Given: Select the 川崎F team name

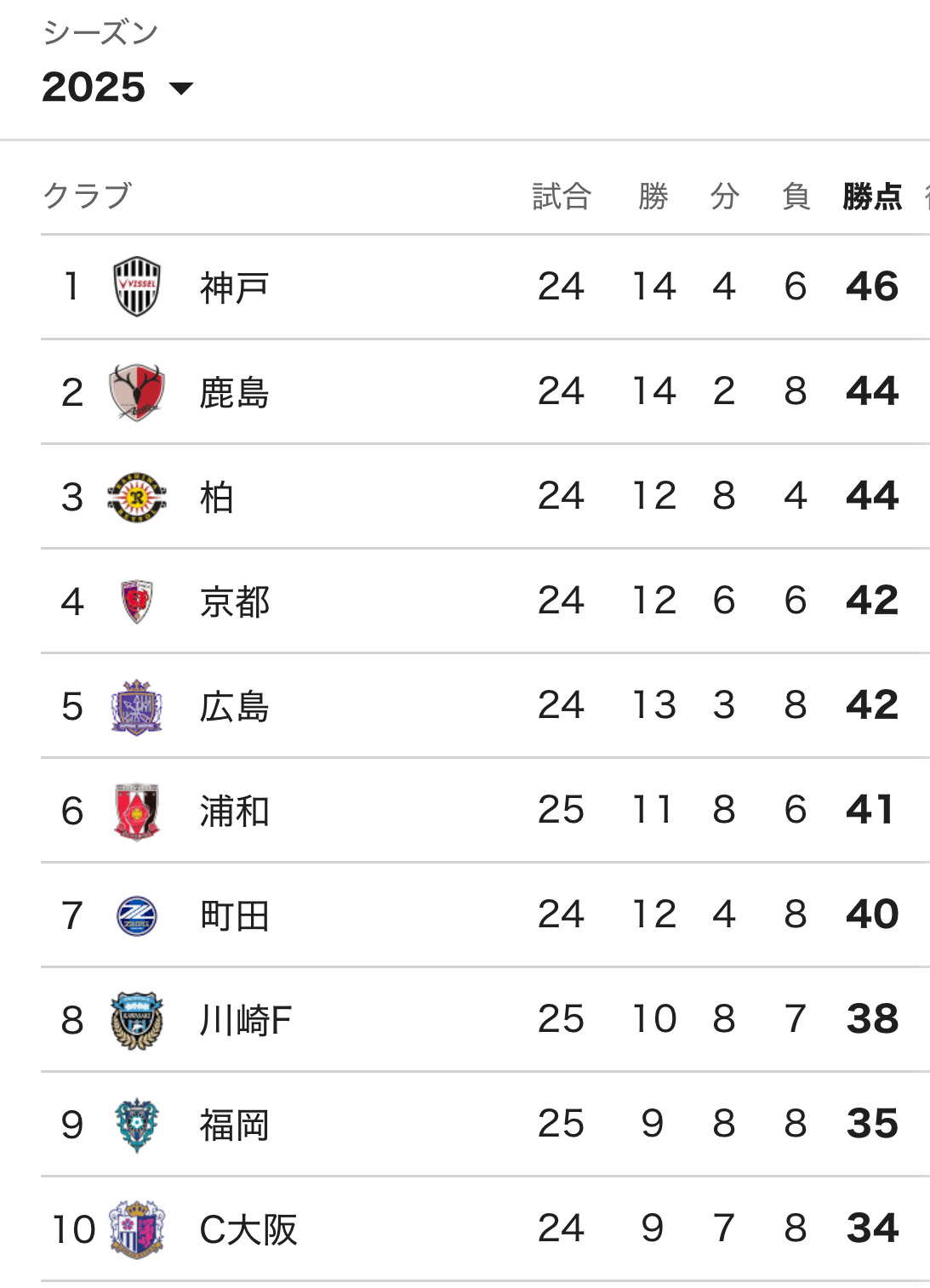Looking at the screenshot, I should (x=245, y=1020).
